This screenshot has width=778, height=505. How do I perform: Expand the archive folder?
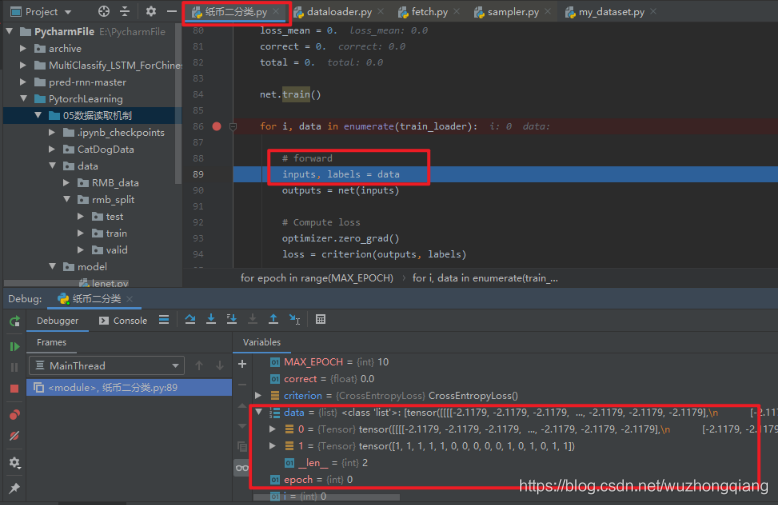tap(25, 48)
